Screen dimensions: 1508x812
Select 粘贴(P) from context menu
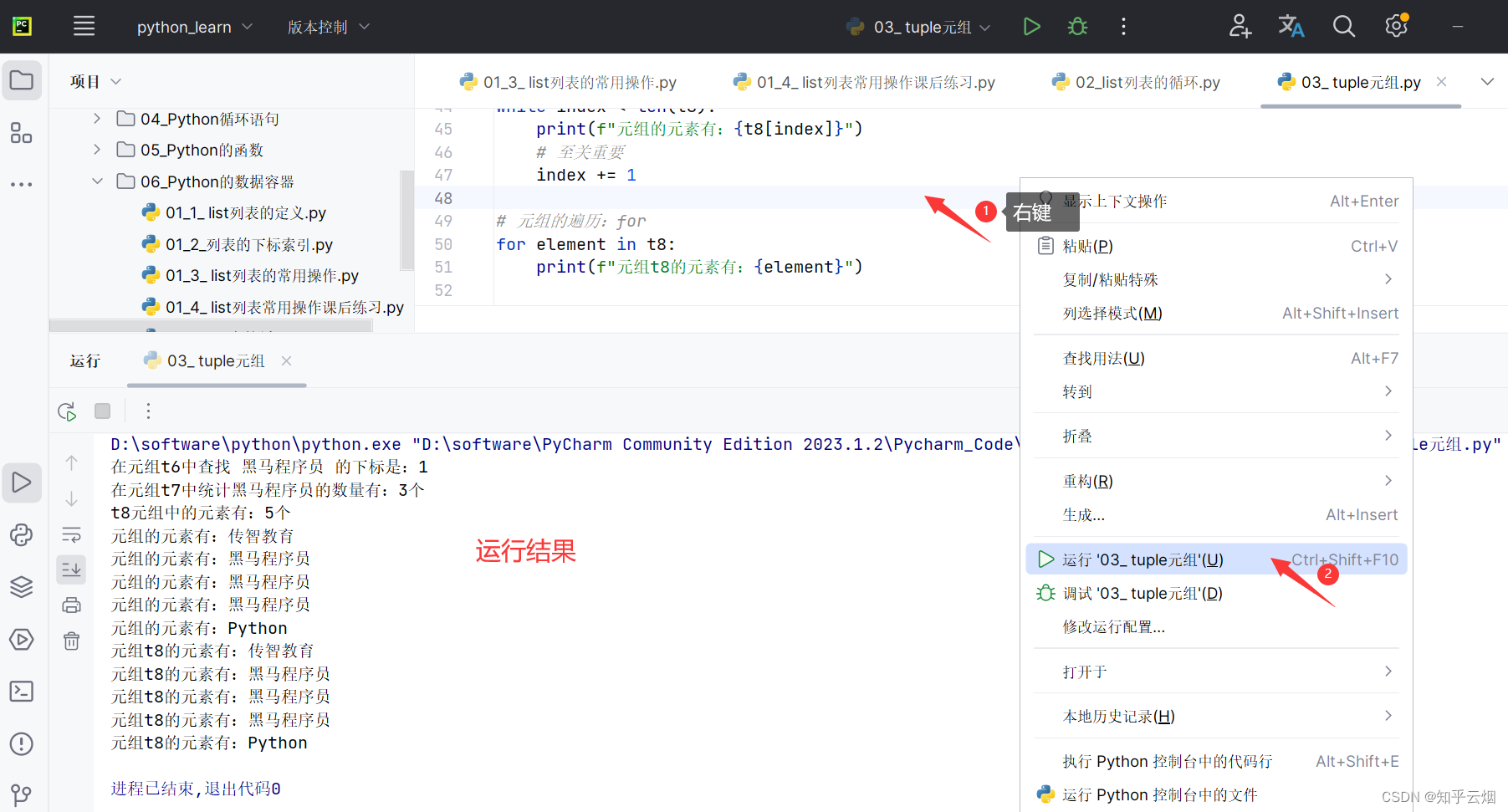1217,246
